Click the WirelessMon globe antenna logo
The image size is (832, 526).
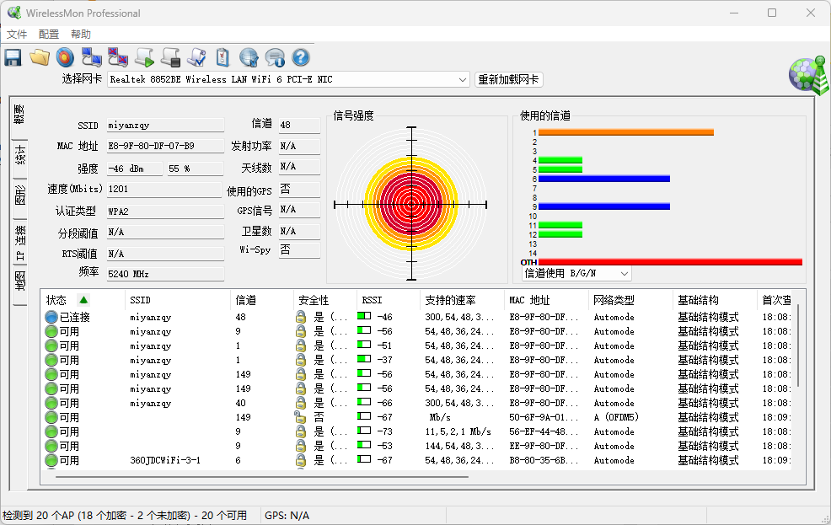coord(808,75)
